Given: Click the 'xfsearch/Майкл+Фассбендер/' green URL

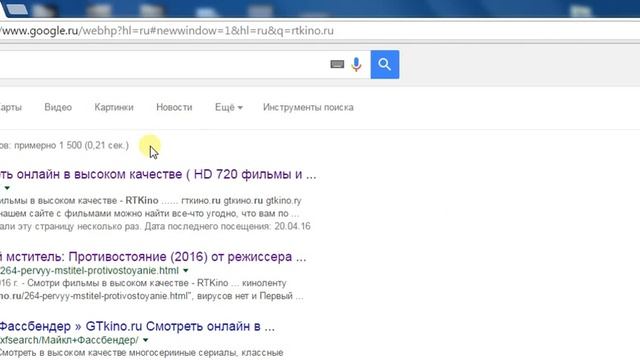Looking at the screenshot, I should coord(69,340).
